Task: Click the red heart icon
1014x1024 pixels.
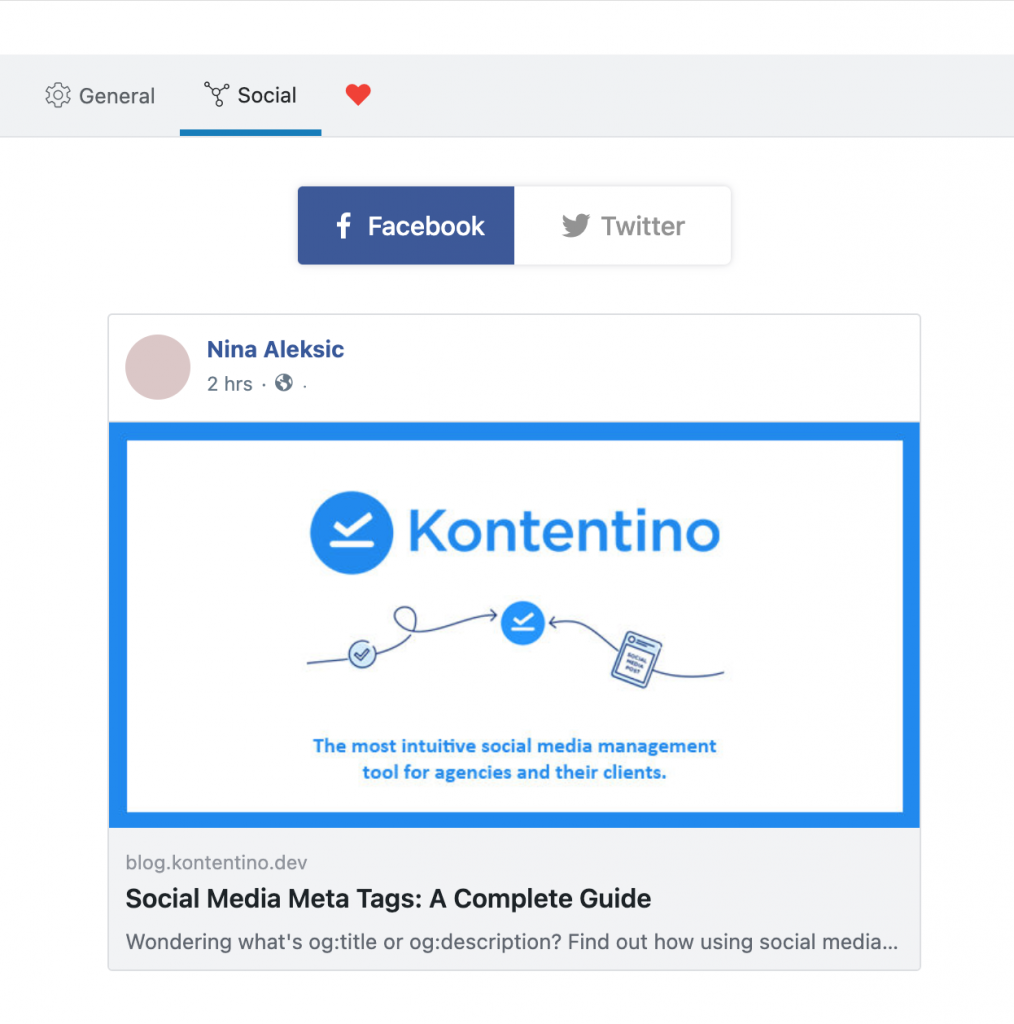Action: point(358,95)
